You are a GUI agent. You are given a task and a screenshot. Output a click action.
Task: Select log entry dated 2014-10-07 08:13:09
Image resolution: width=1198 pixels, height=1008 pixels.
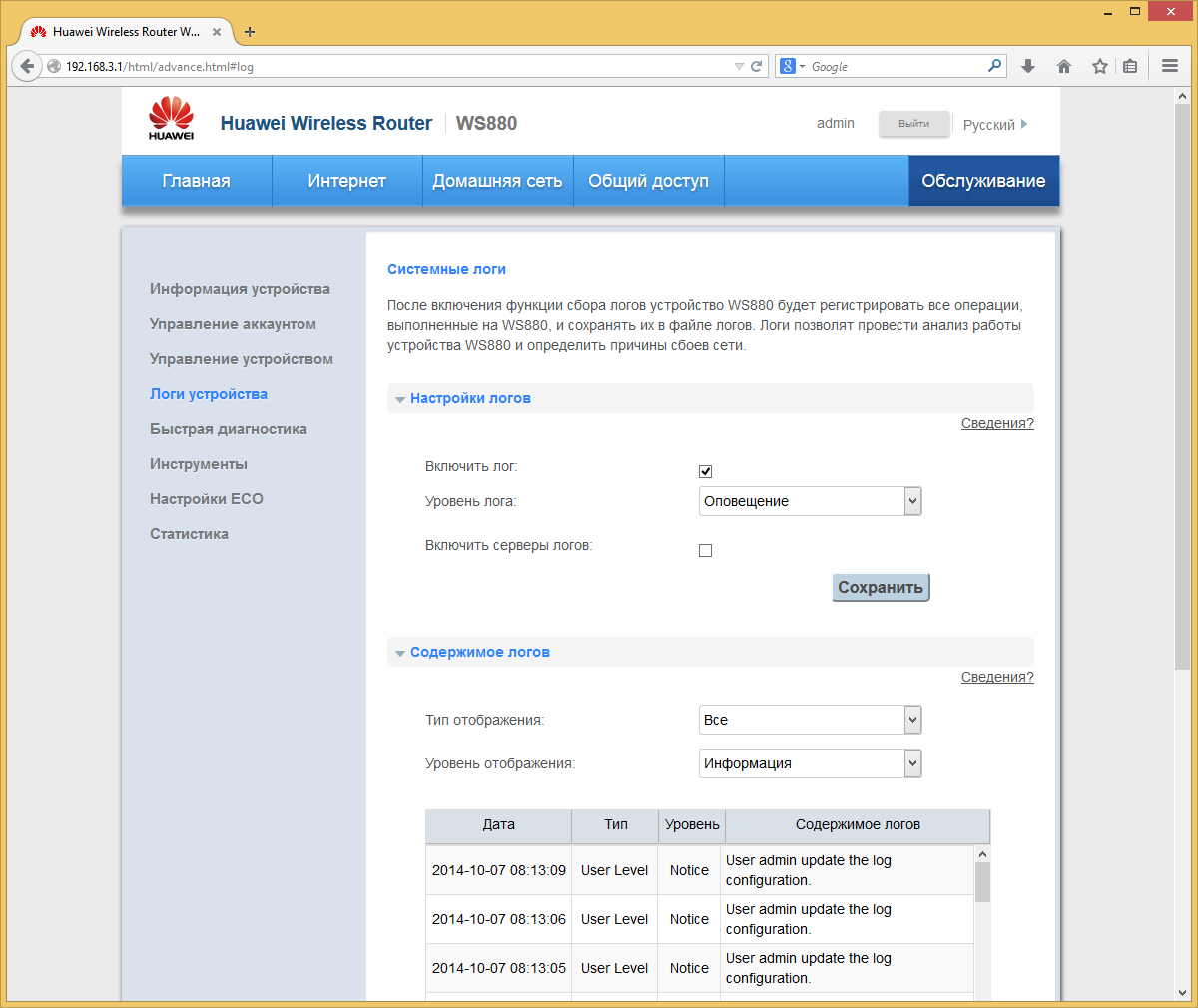click(x=700, y=870)
